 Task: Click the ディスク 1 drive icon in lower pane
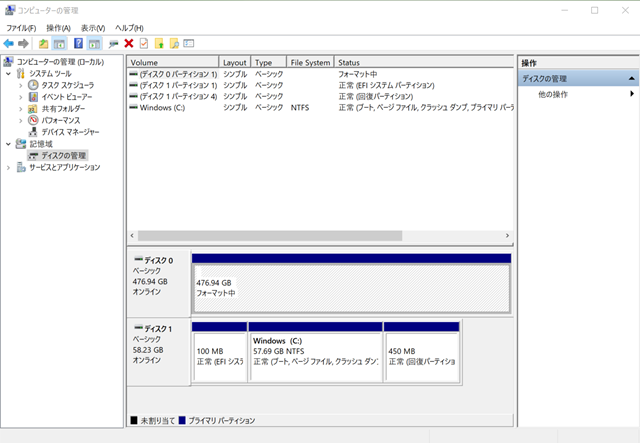(x=138, y=328)
